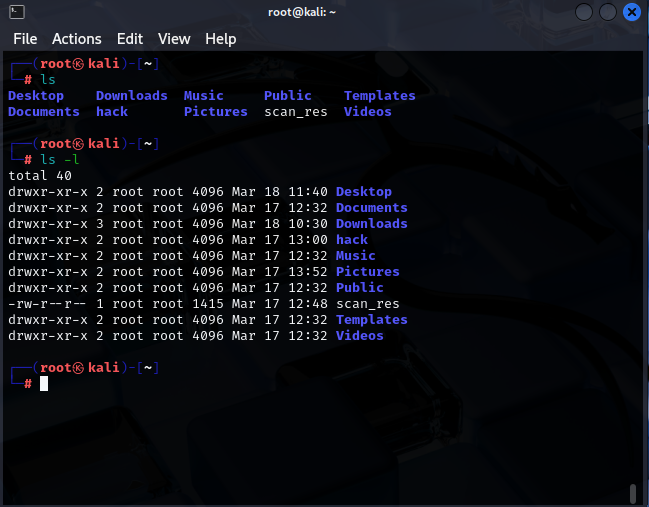Click the terminal icon in the title bar
649x507 pixels.
coord(17,12)
